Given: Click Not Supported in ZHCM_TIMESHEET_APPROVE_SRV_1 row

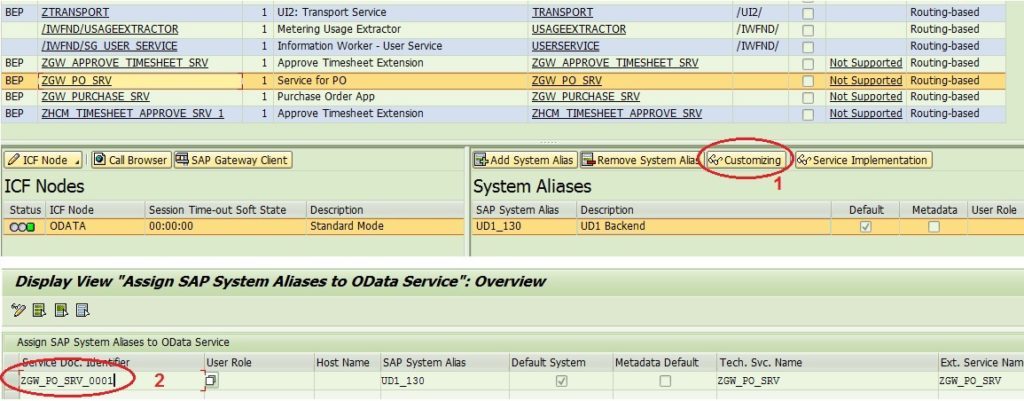Looking at the screenshot, I should coord(866,114).
